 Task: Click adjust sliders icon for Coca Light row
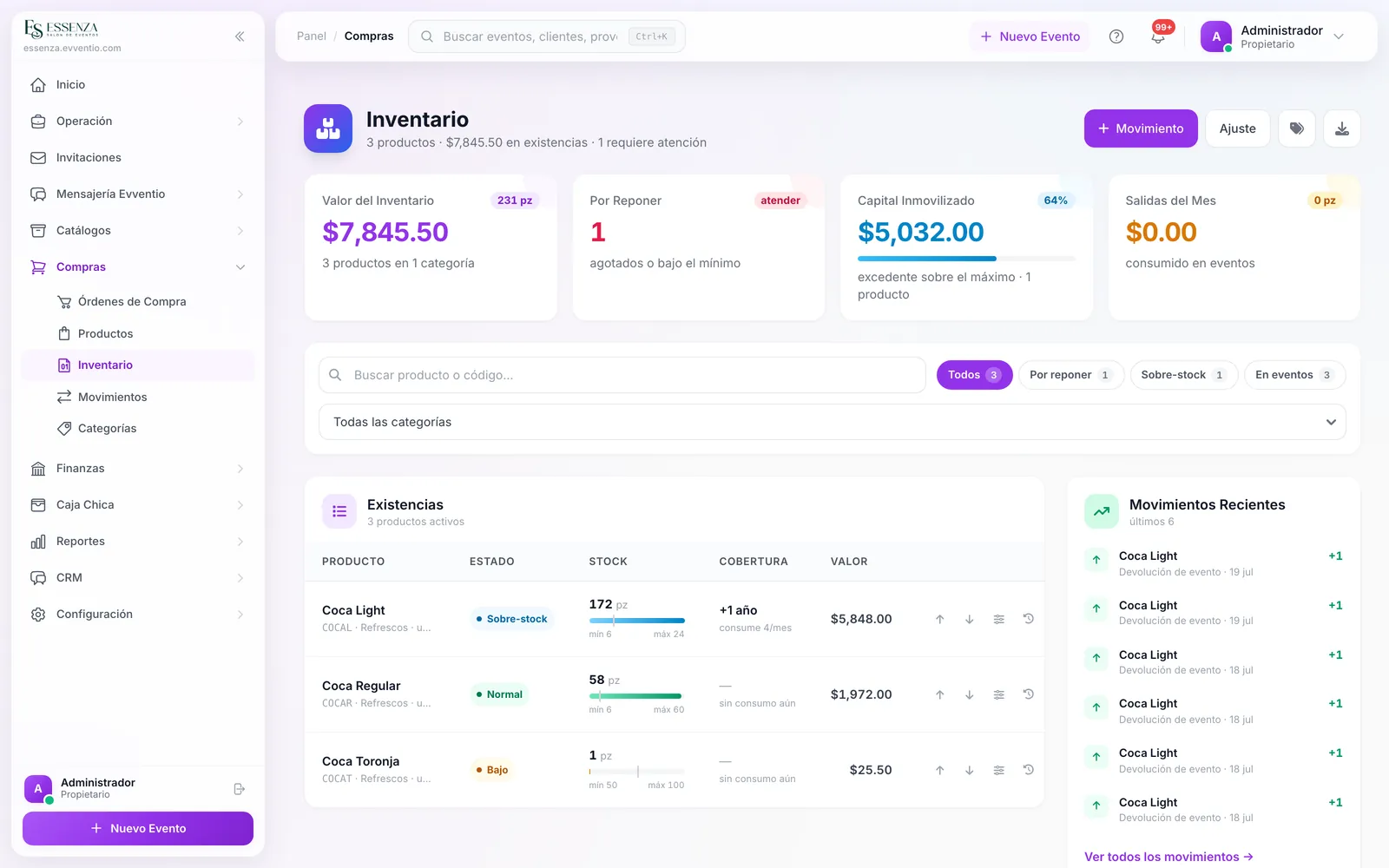999,619
